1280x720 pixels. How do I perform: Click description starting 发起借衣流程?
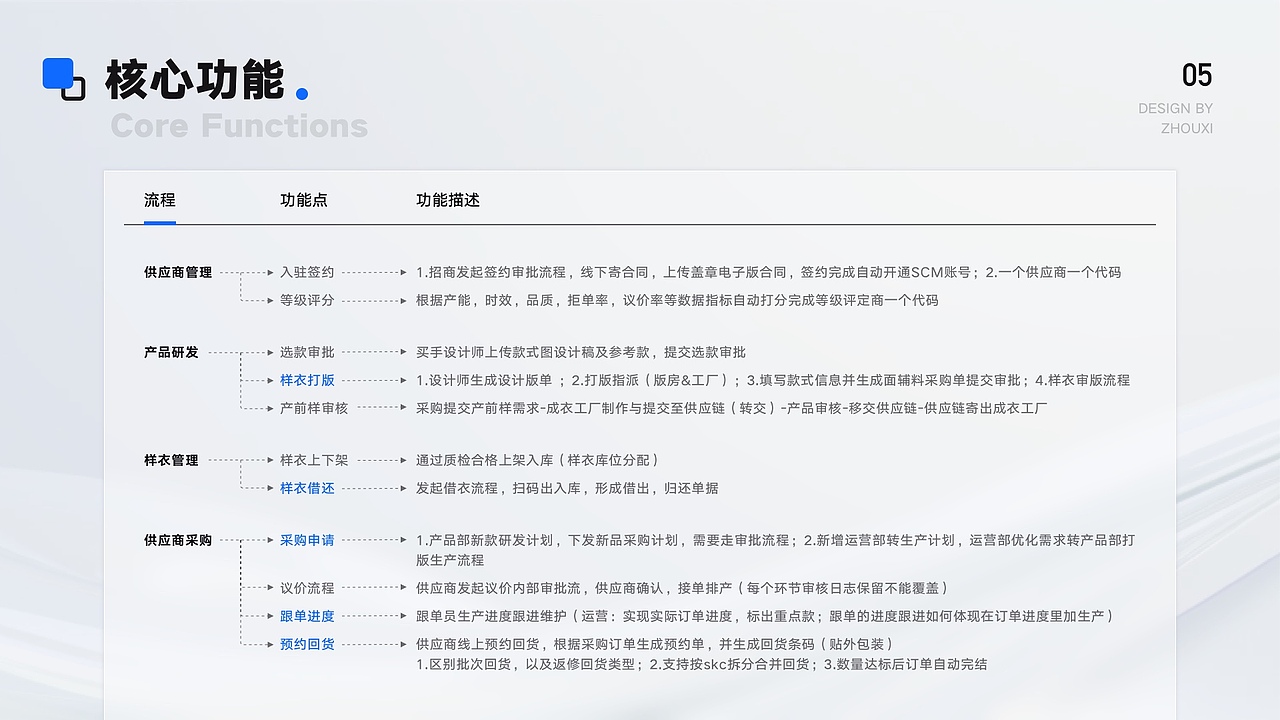(x=567, y=488)
